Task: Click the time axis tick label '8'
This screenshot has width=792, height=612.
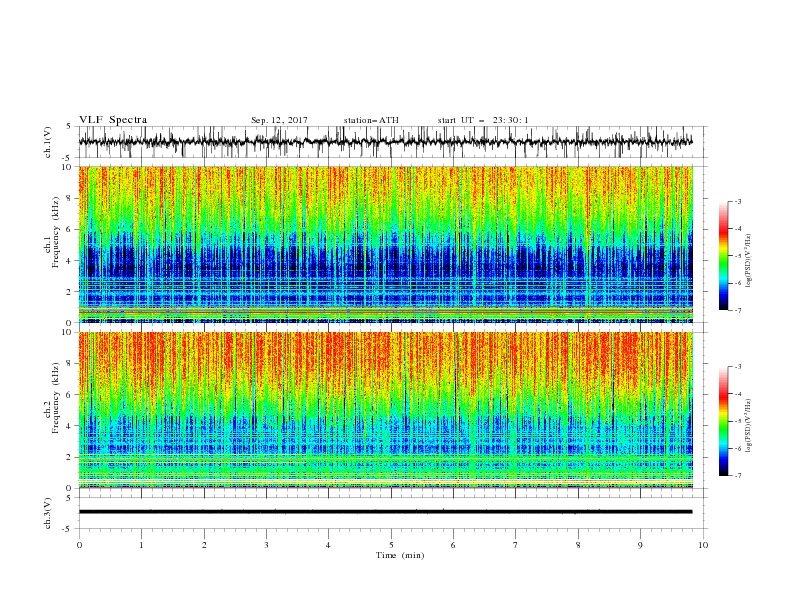Action: click(x=578, y=545)
